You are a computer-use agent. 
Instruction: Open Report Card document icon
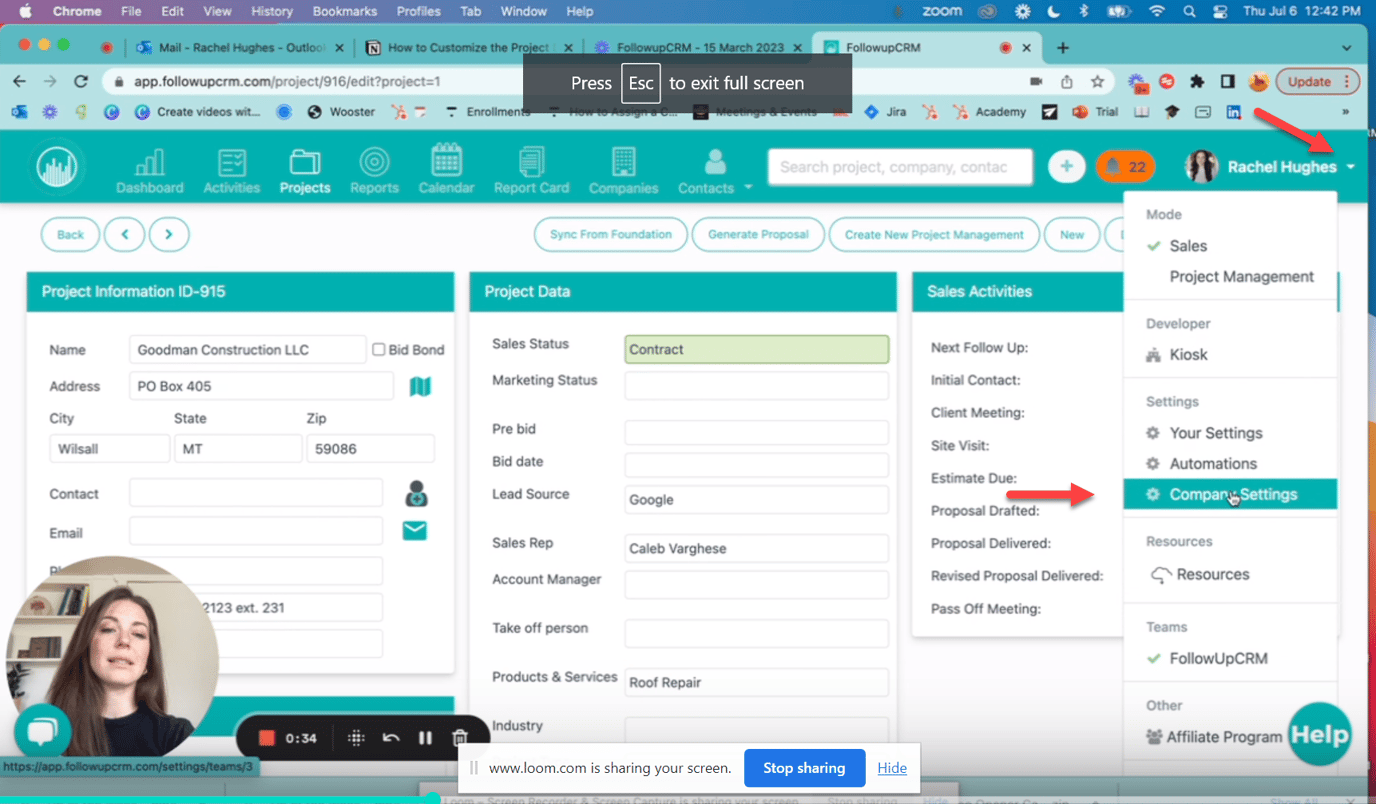click(531, 162)
